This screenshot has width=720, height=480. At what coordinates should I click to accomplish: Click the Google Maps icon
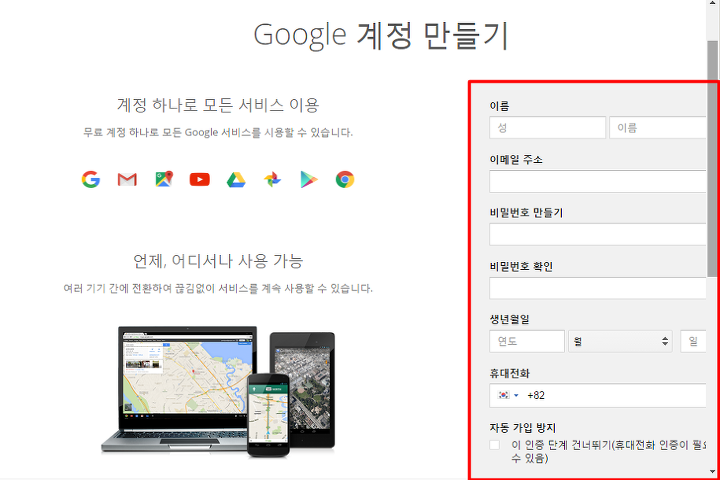[164, 179]
